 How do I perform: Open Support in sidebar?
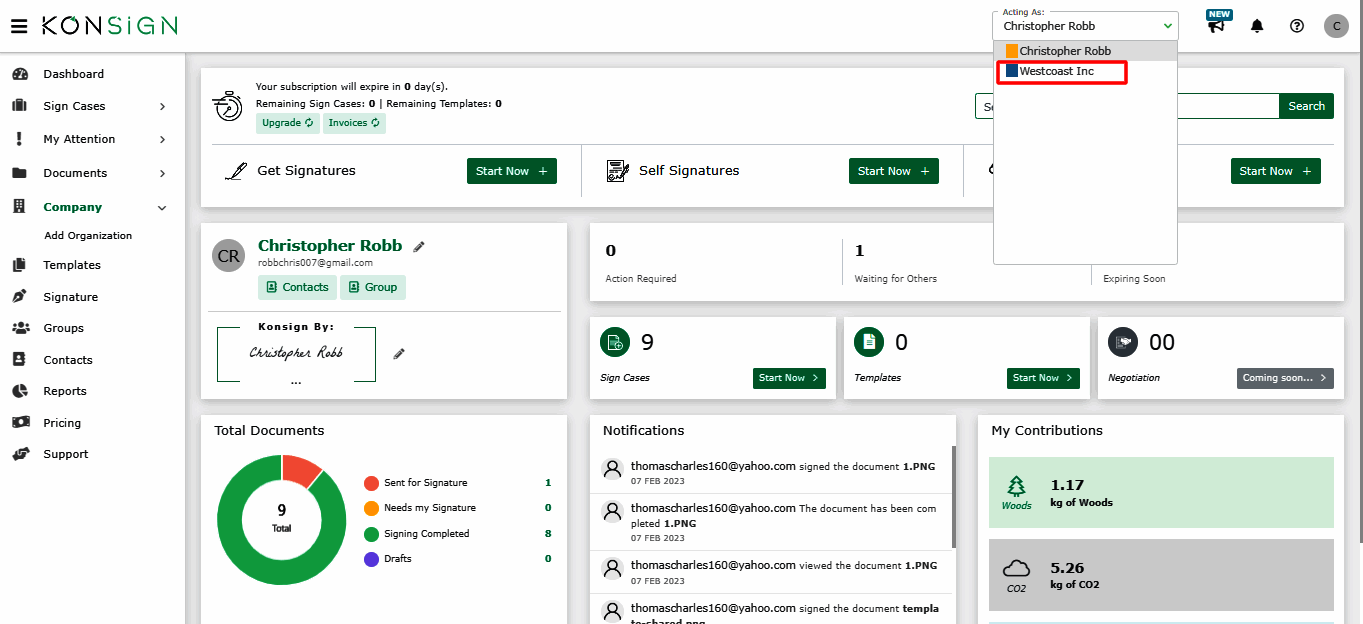(66, 454)
